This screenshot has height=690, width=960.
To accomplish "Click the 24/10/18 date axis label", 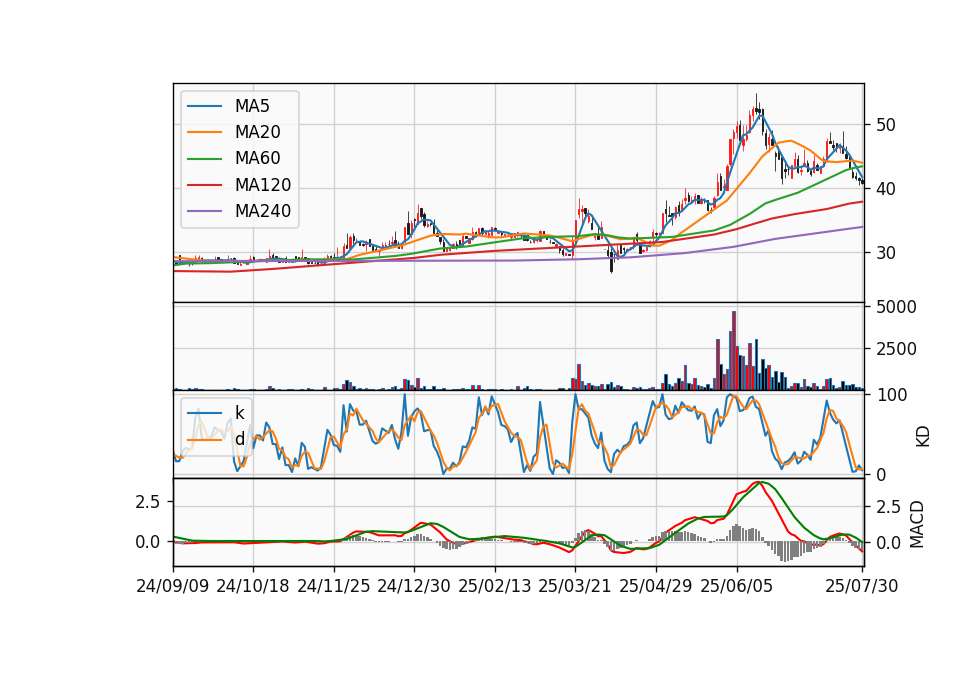I will [x=253, y=586].
